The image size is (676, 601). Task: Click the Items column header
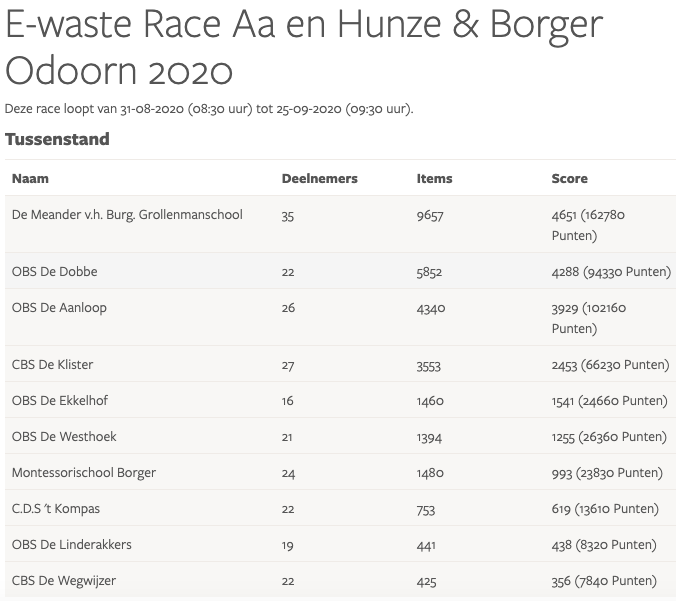click(434, 178)
